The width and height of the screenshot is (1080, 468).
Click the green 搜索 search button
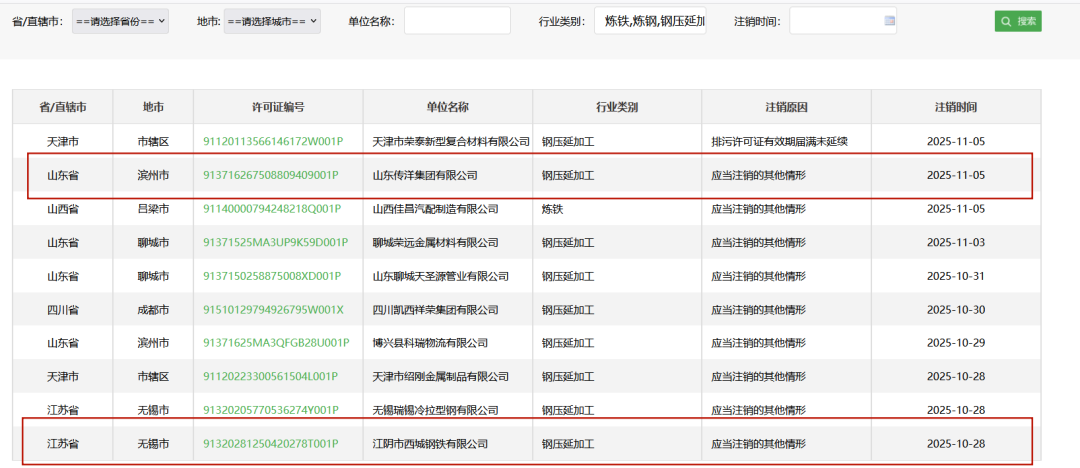tap(1018, 21)
